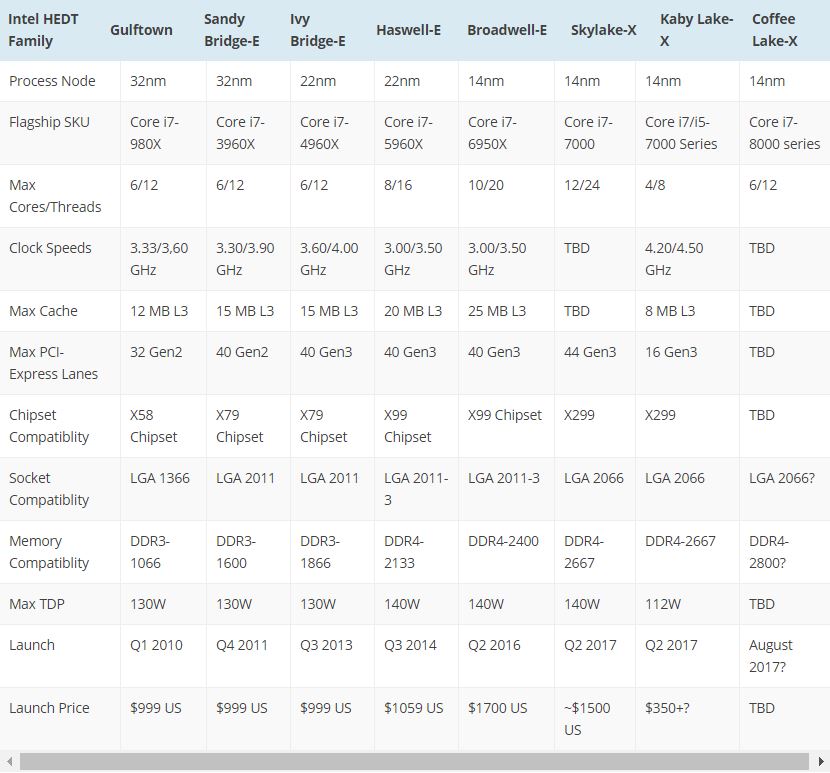Image resolution: width=830 pixels, height=773 pixels.
Task: Select the Gulftown column header
Action: point(141,30)
